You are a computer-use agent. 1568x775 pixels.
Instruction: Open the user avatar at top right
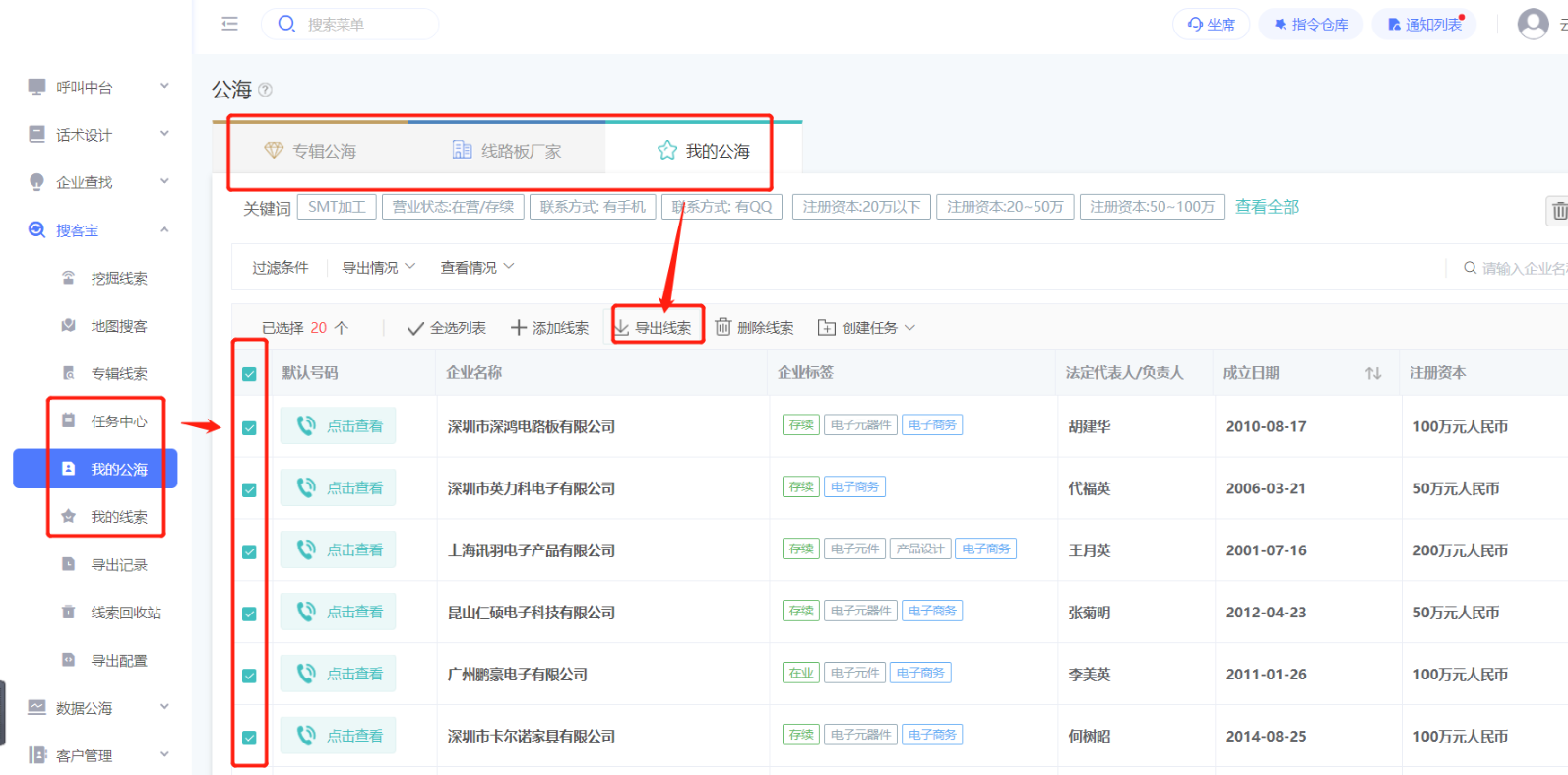coord(1532,24)
